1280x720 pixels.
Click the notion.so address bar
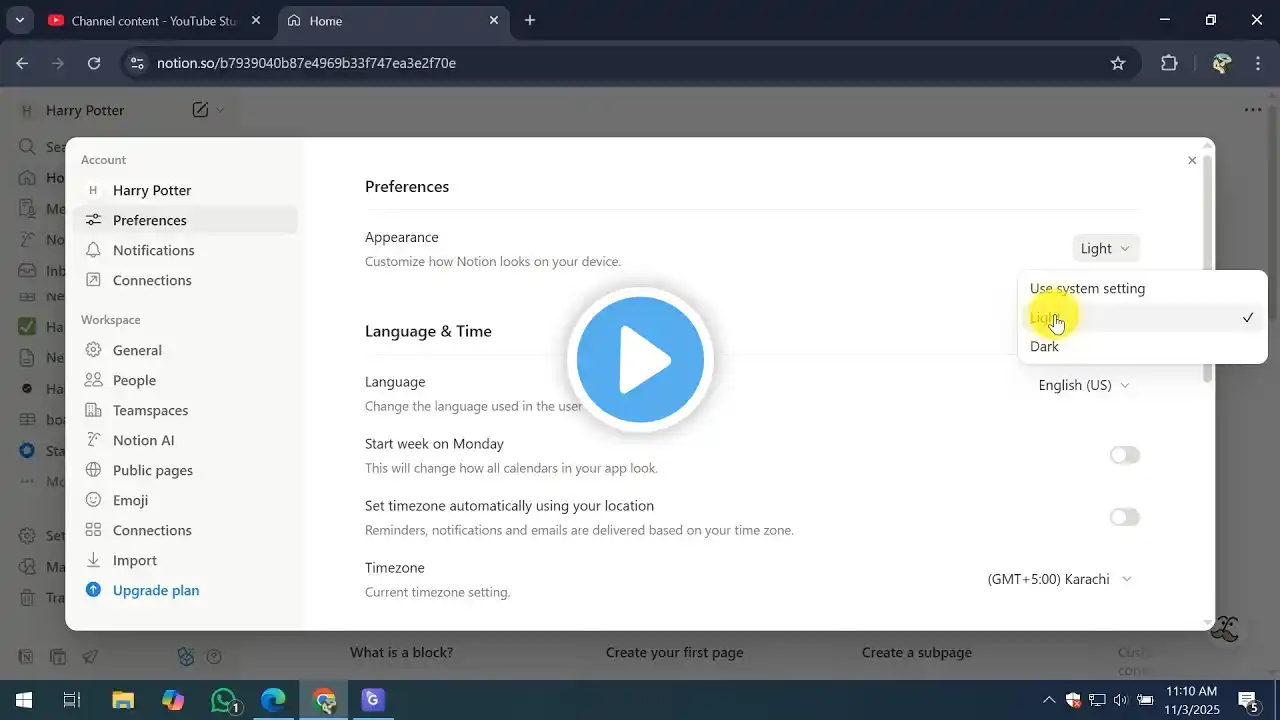click(628, 63)
